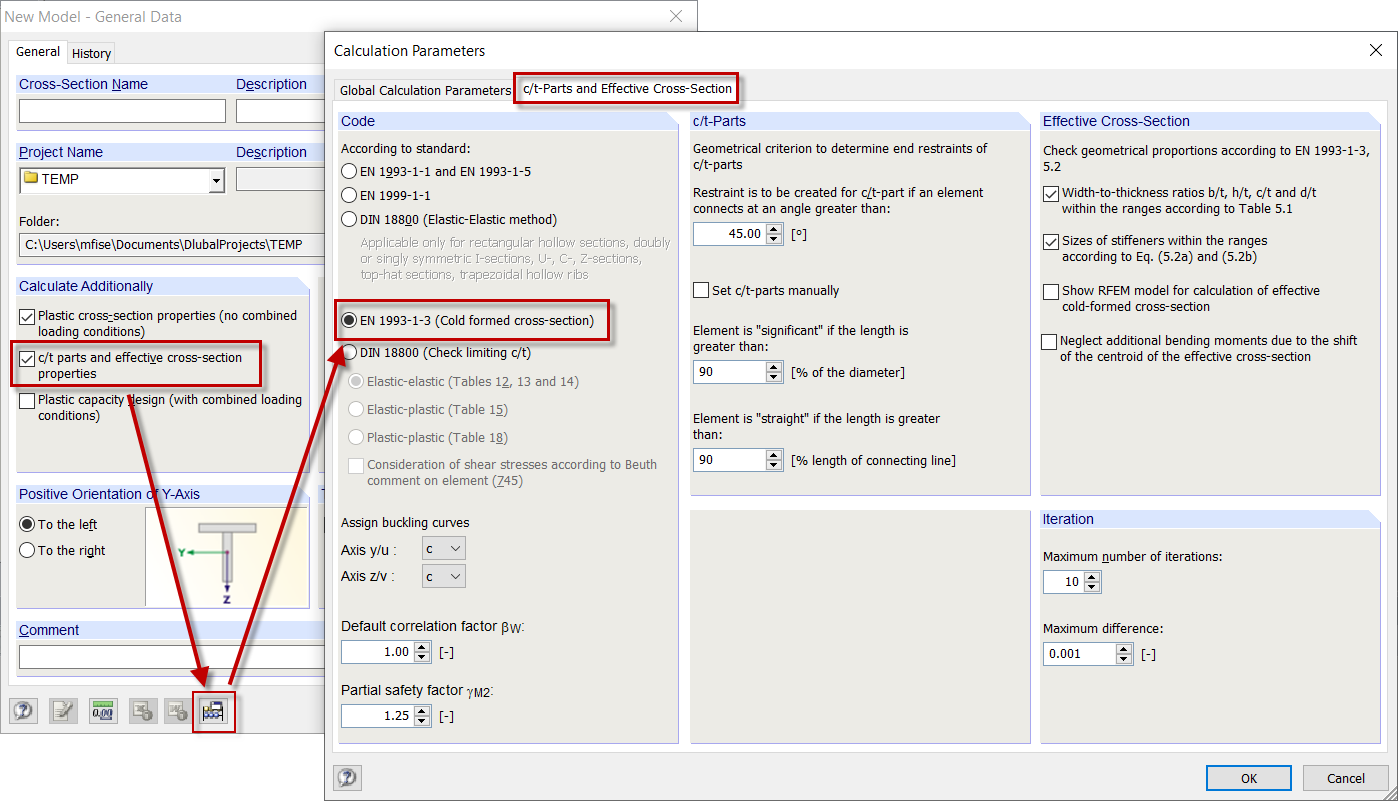Image resolution: width=1398 pixels, height=801 pixels.
Task: Toggle Width-to-thickness ratios check option
Action: [x=1051, y=193]
